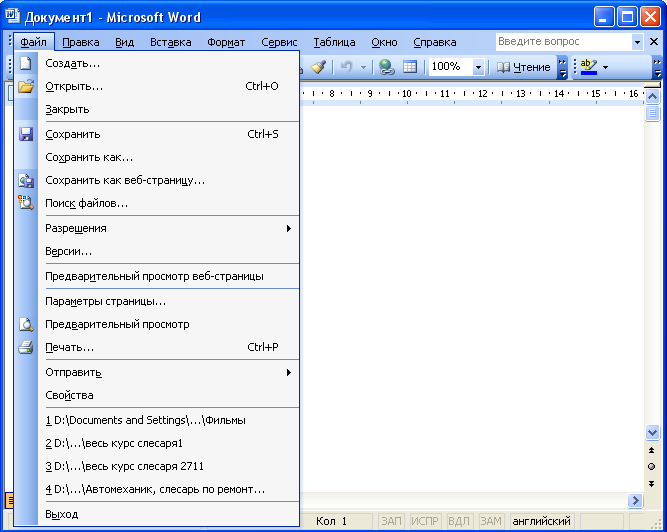Toggle ВДЛ extend selection in status bar
This screenshot has height=532, width=667.
459,521
